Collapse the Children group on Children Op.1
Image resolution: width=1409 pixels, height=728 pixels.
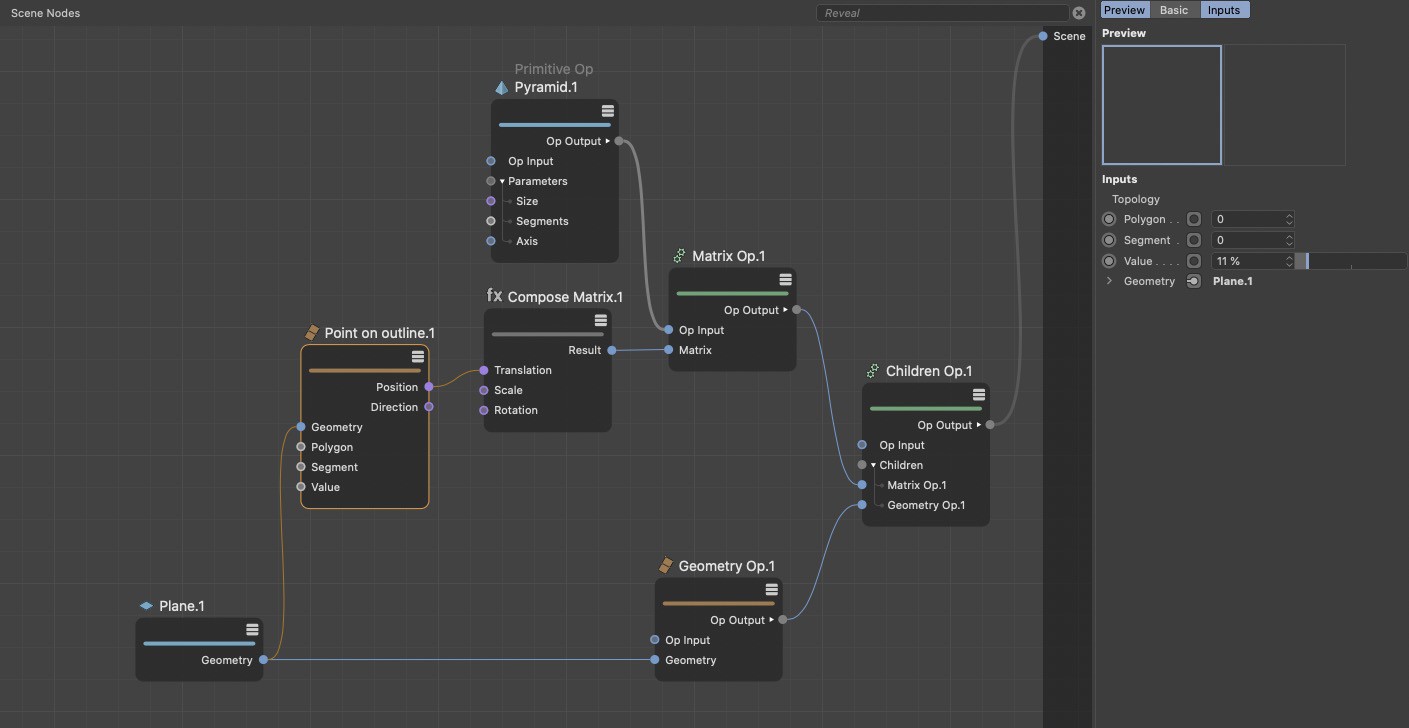873,465
